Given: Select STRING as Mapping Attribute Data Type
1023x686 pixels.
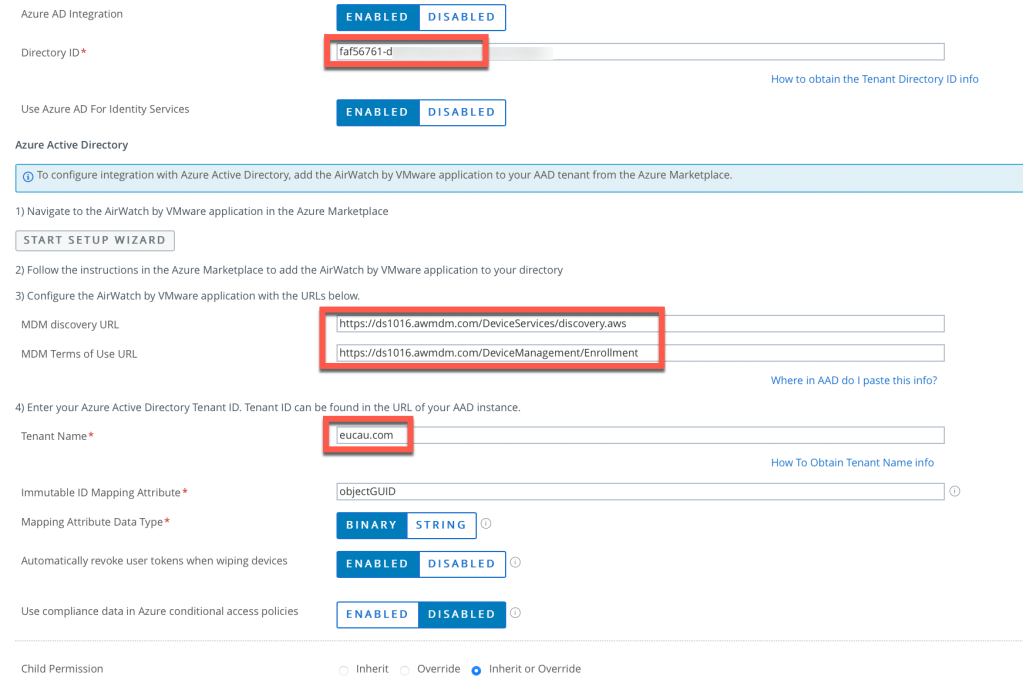Looking at the screenshot, I should point(441,524).
